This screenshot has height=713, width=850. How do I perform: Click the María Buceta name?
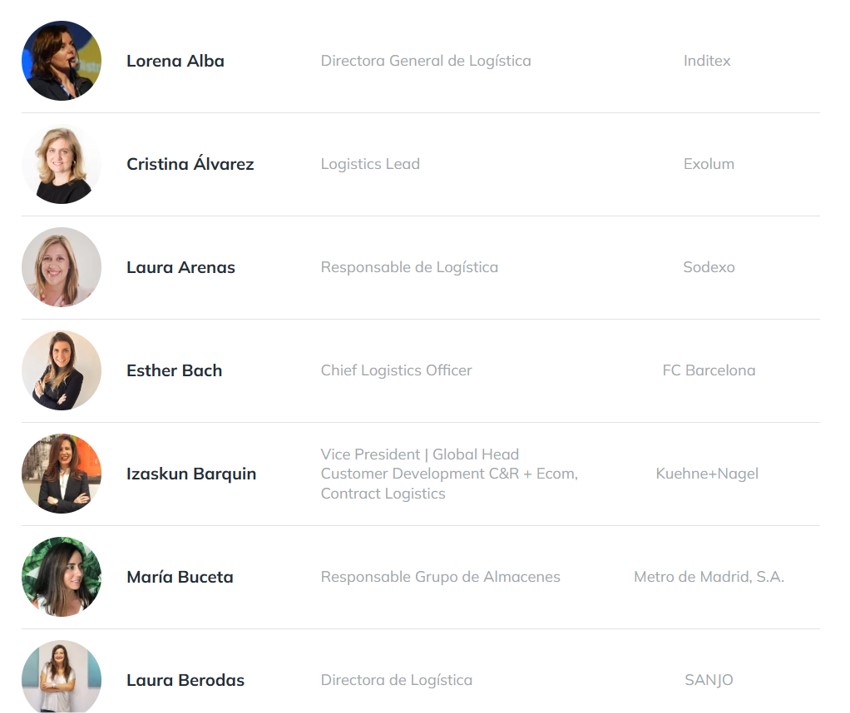point(179,577)
